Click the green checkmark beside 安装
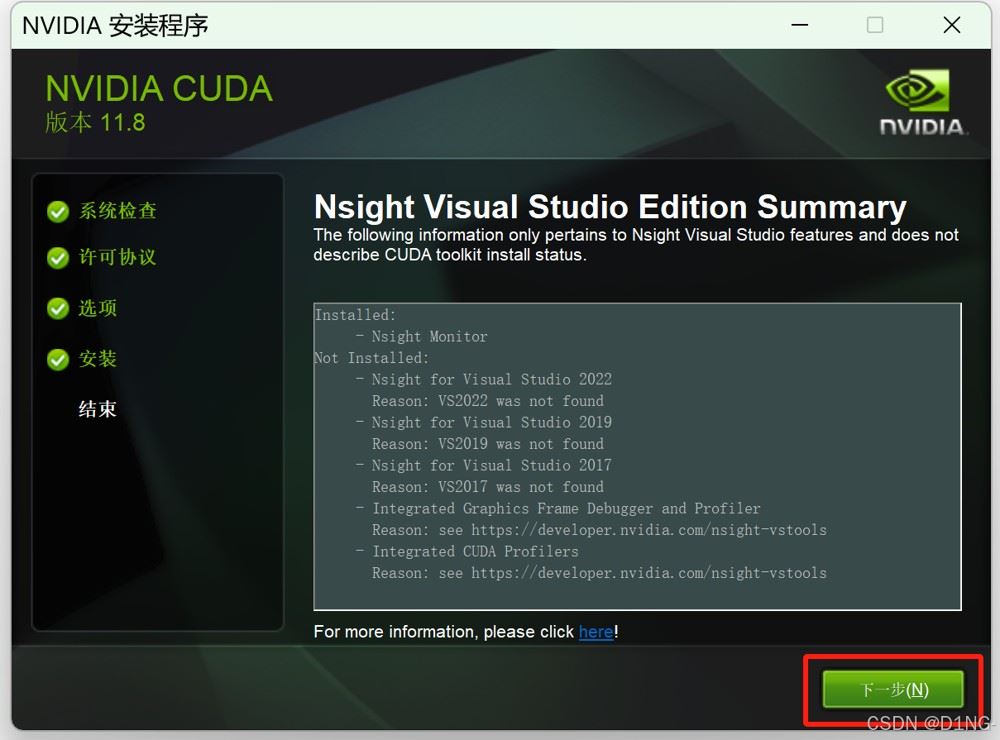This screenshot has height=740, width=1000. [58, 359]
